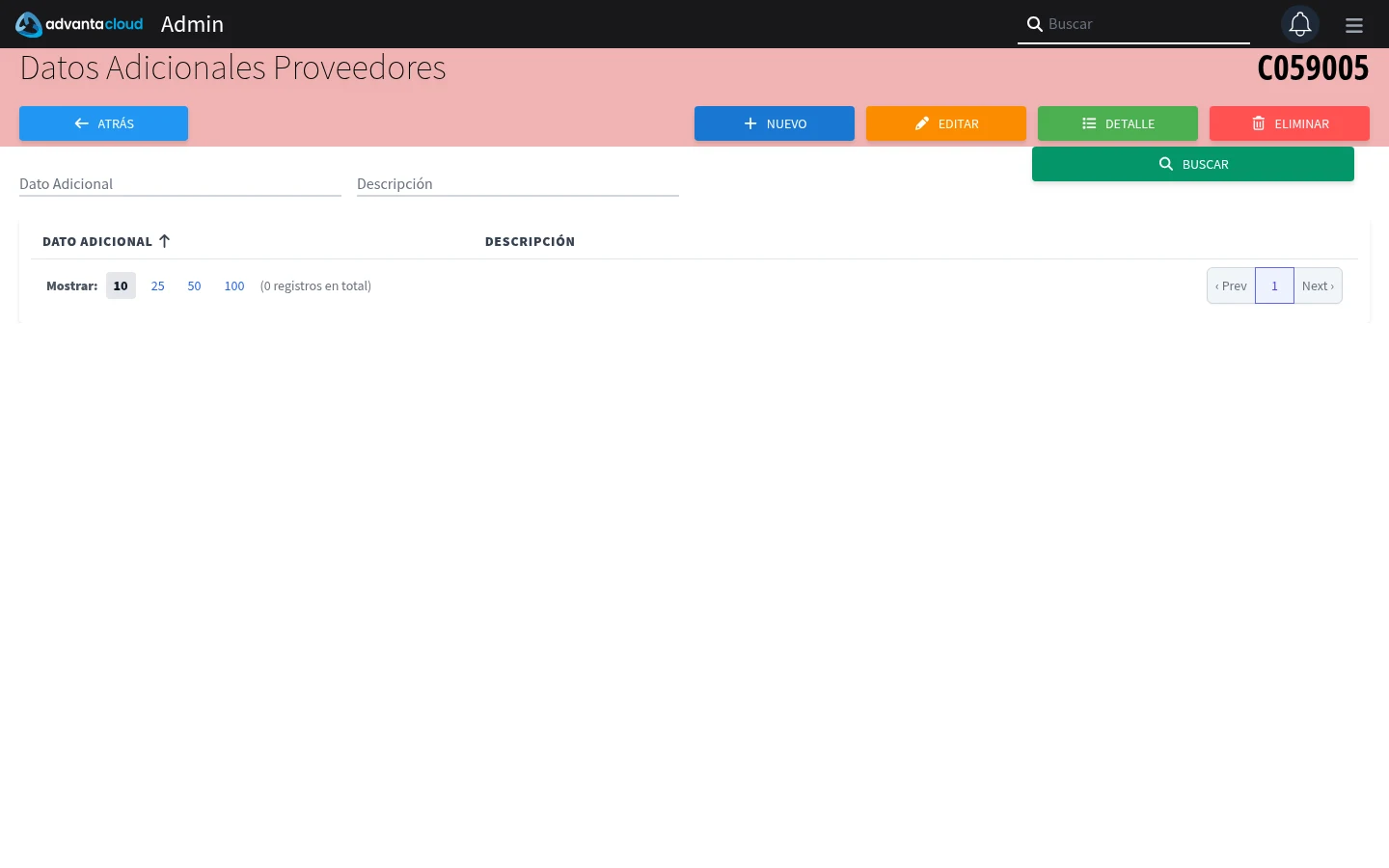
Task: Show 25 records per page
Action: tap(158, 285)
